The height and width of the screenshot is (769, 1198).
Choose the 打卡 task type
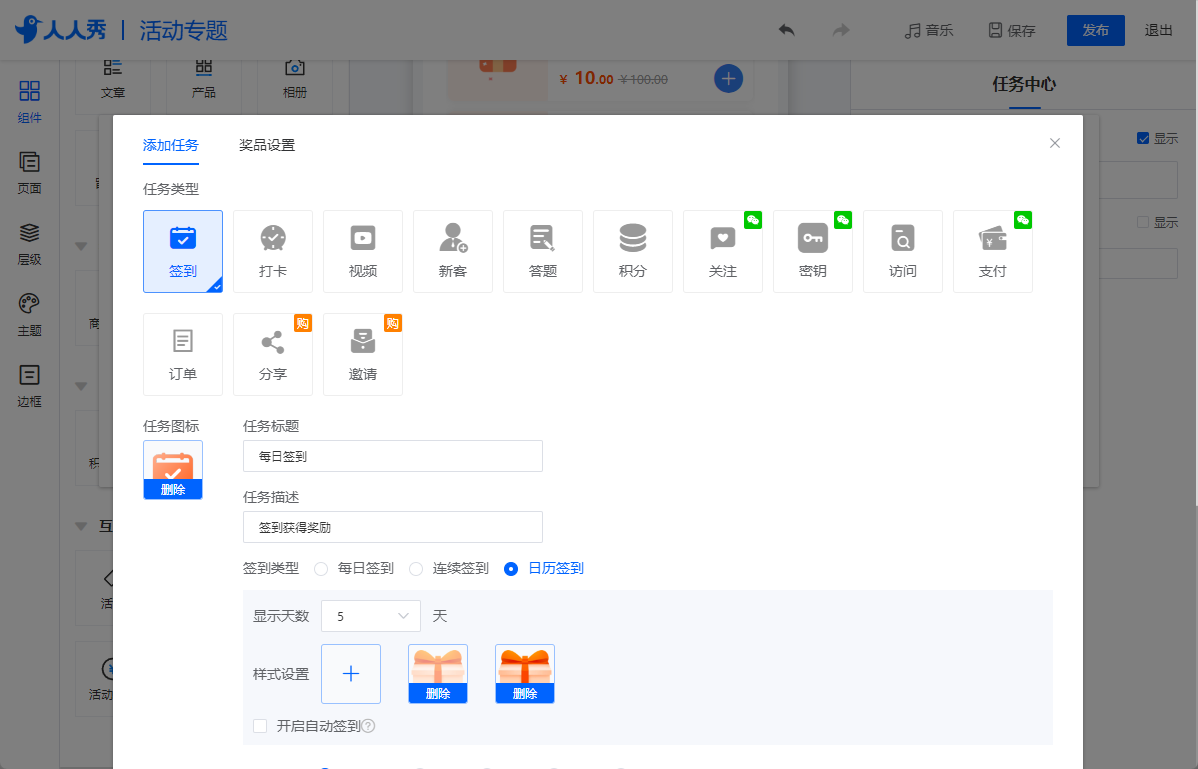point(273,251)
